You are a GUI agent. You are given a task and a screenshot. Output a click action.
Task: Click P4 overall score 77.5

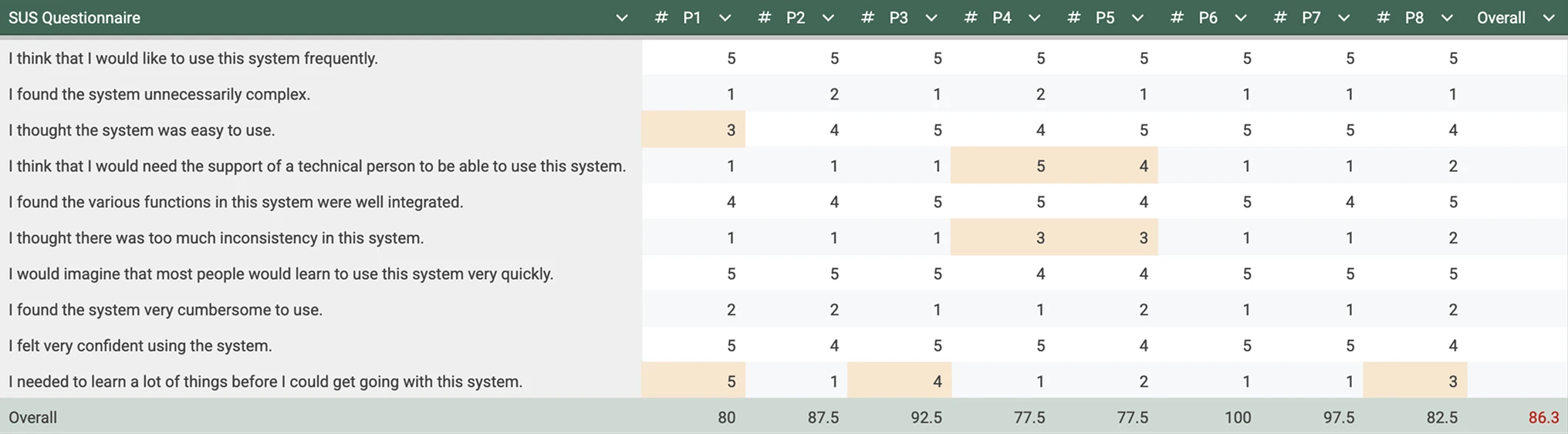coord(1029,417)
